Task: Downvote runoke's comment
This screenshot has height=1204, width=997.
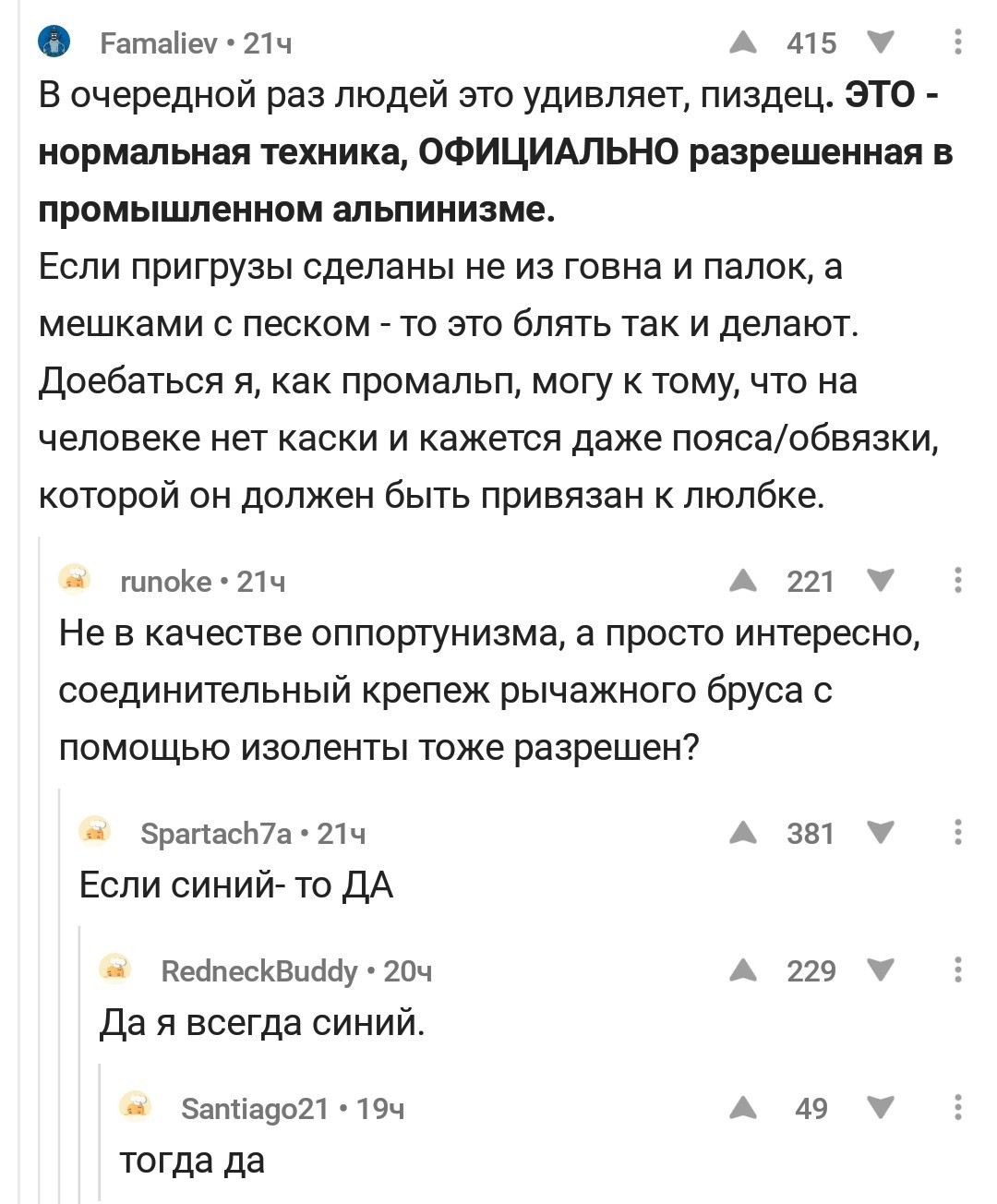Action: [x=882, y=581]
